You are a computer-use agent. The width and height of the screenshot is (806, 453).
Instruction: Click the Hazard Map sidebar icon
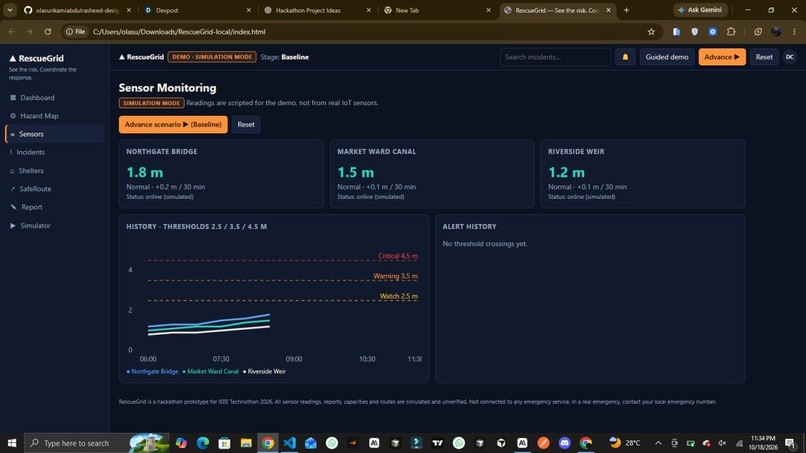[13, 116]
